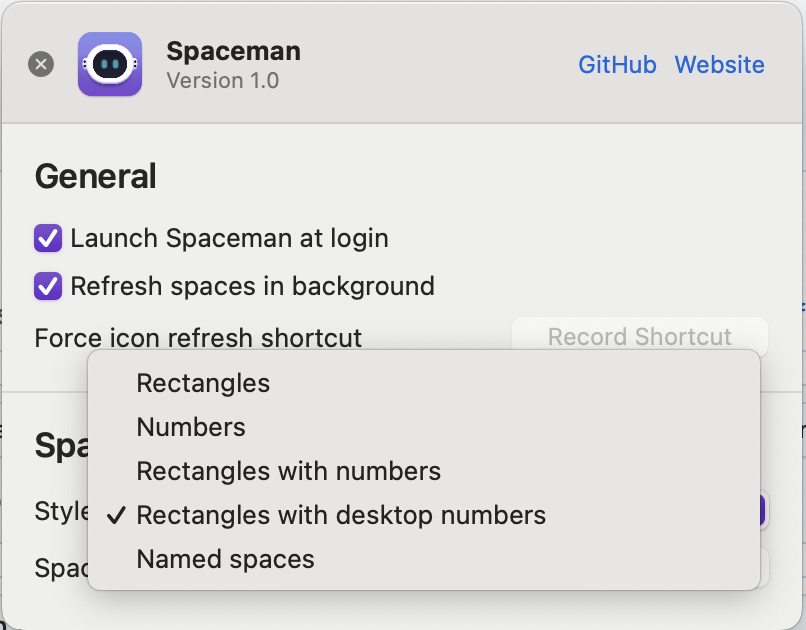Viewport: 806px width, 630px height.
Task: Click the Force icon refresh shortcut label
Action: (x=198, y=338)
